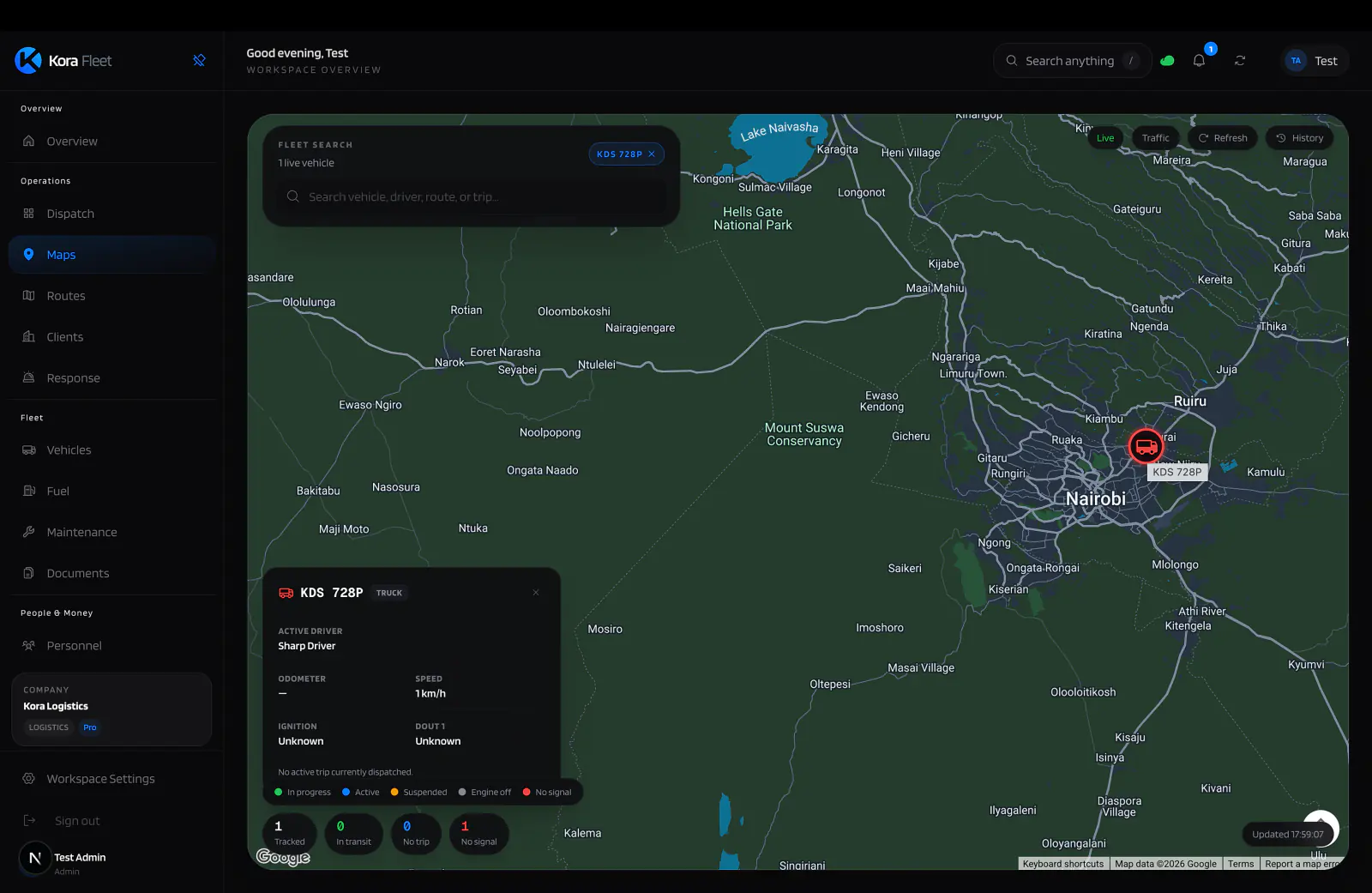Open Keyboard shortcuts link on map

(x=1063, y=864)
